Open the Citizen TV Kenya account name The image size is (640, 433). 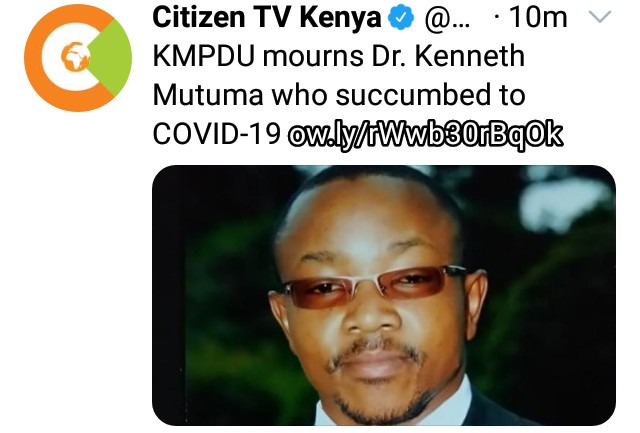coord(267,18)
